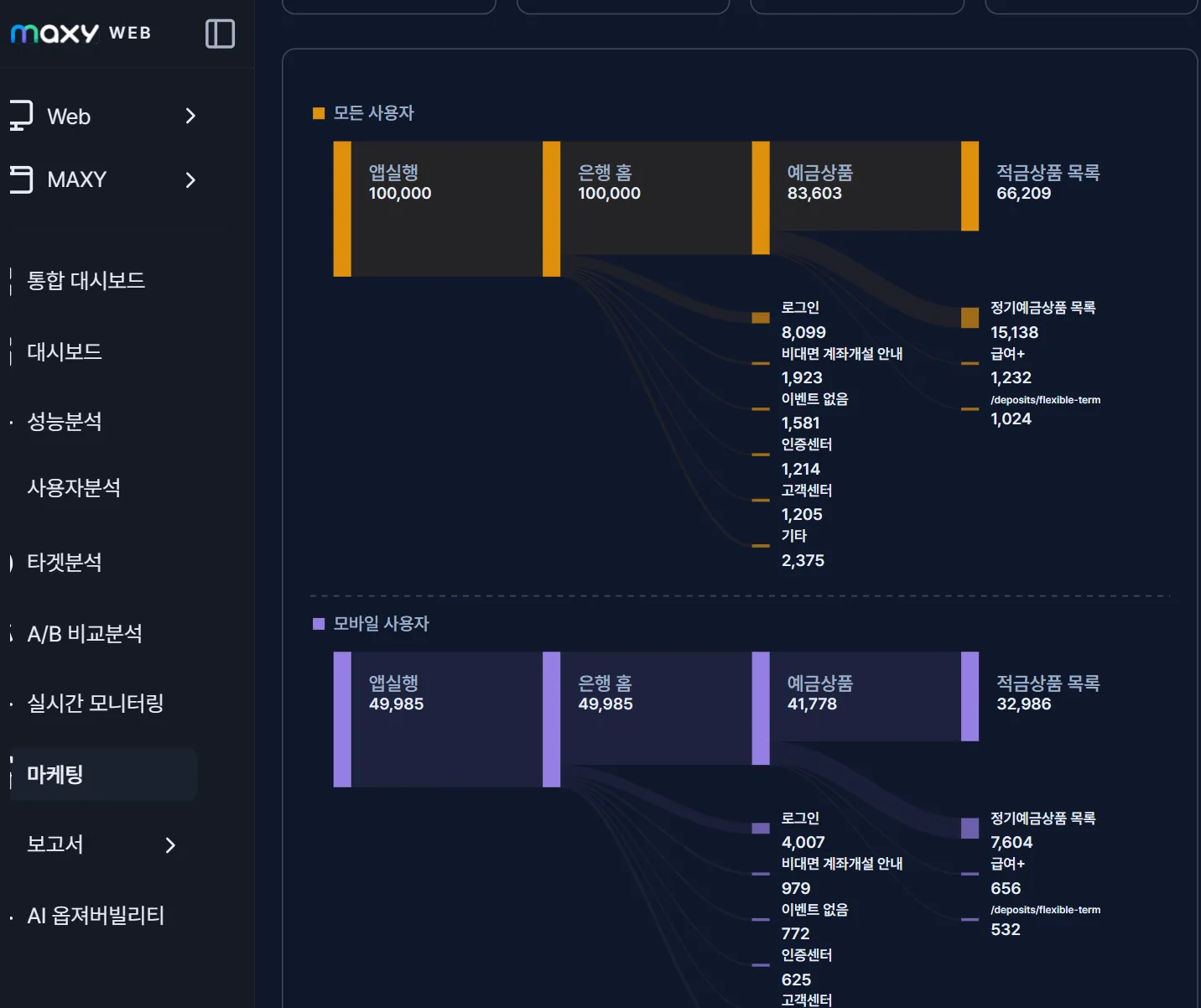Expand the MAXY menu chevron
Viewport: 1201px width, 1008px height.
pyautogui.click(x=190, y=179)
